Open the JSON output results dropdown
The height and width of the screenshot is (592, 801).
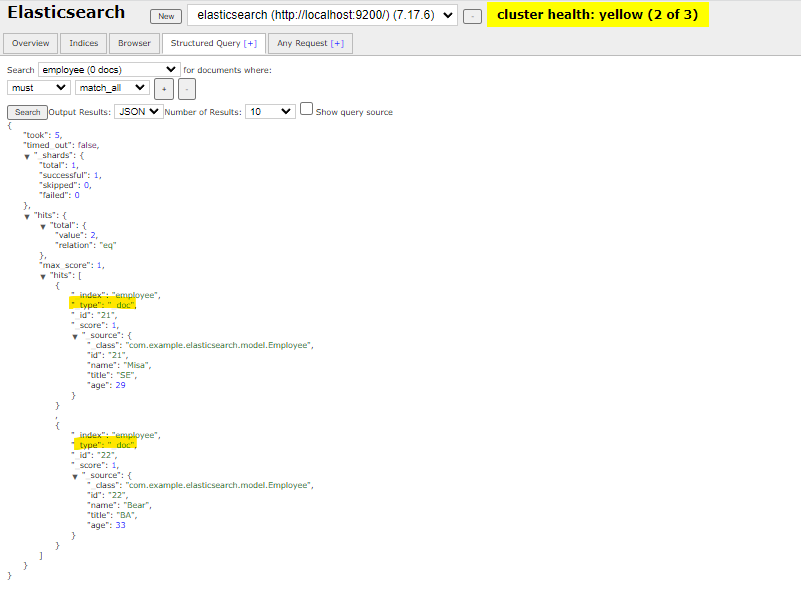(x=138, y=111)
